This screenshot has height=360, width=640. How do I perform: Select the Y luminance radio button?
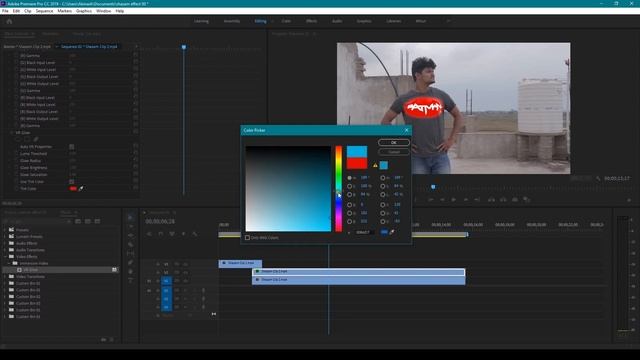pyautogui.click(x=382, y=204)
